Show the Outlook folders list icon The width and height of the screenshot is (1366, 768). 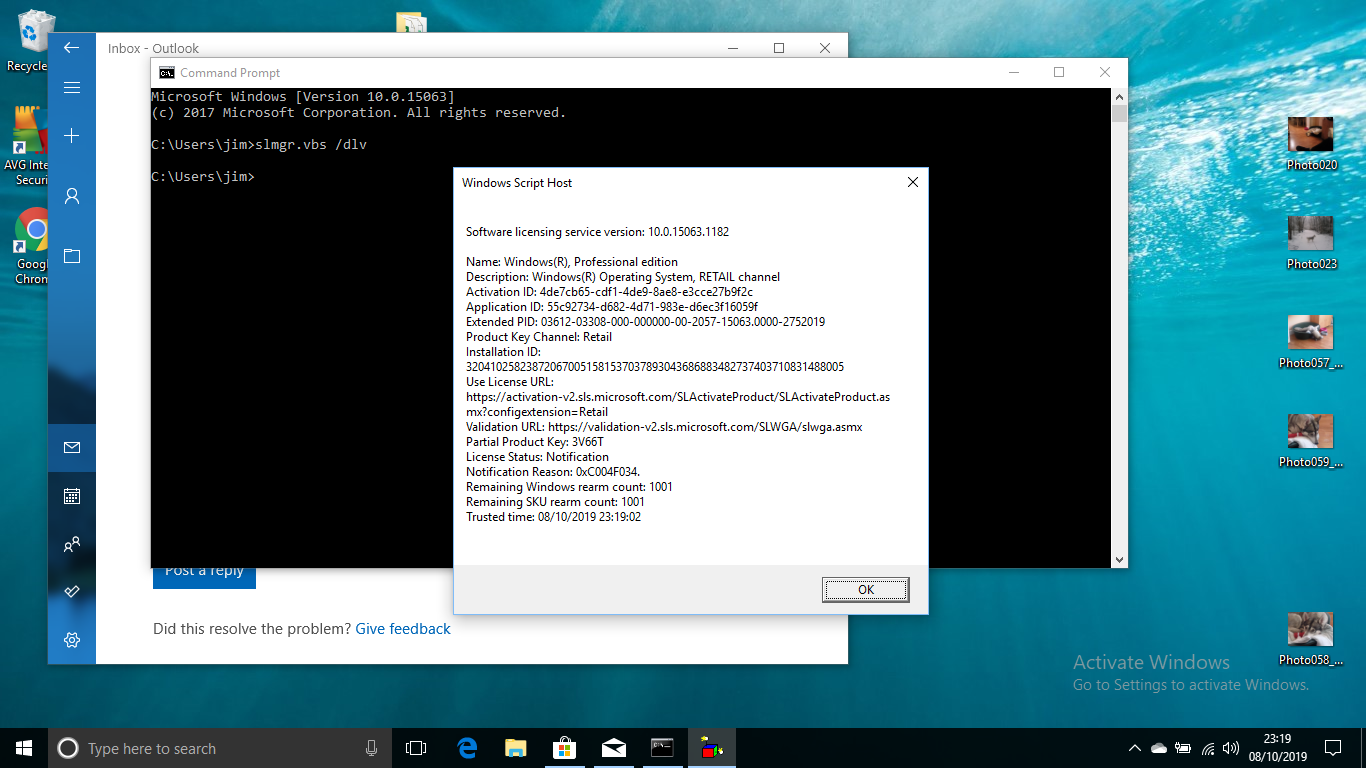(x=72, y=256)
